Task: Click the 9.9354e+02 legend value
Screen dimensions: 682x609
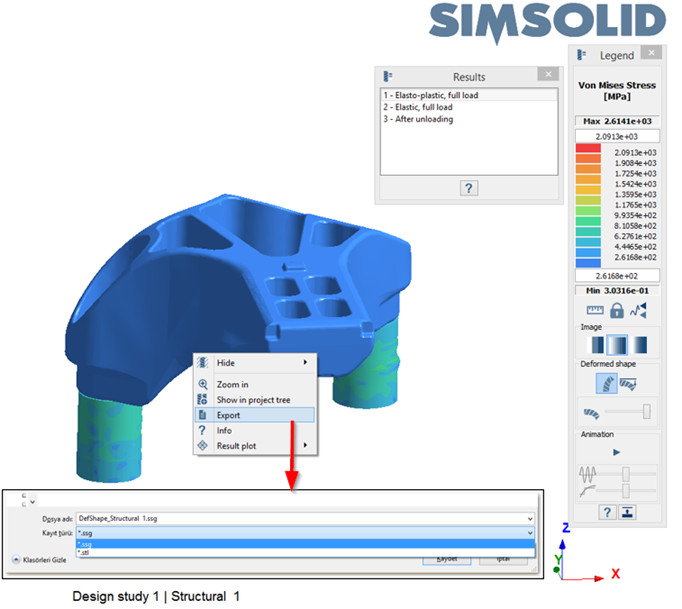Action: pos(635,215)
